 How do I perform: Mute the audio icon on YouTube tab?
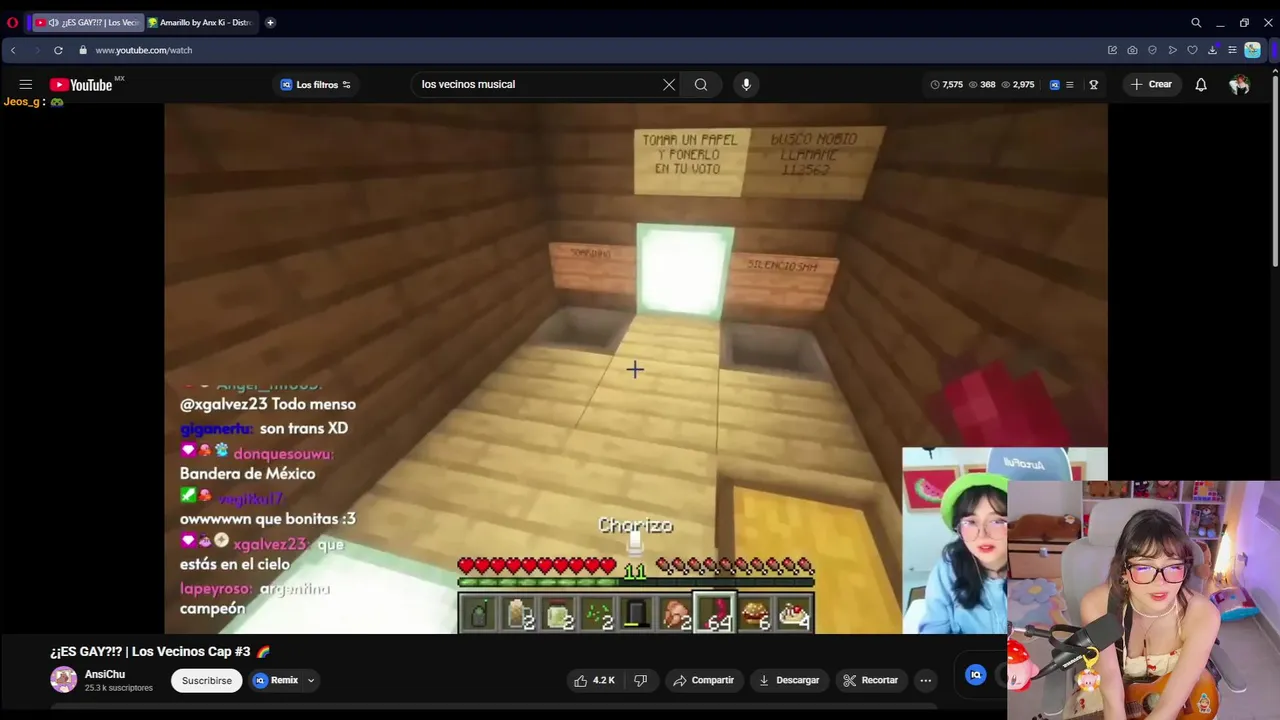coord(54,22)
